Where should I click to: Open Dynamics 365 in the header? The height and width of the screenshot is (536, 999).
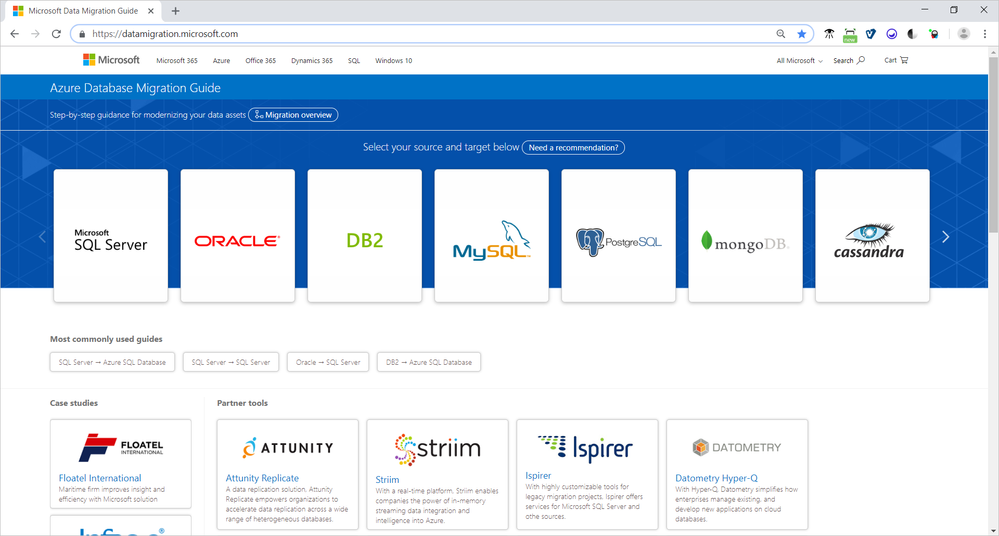coord(312,61)
